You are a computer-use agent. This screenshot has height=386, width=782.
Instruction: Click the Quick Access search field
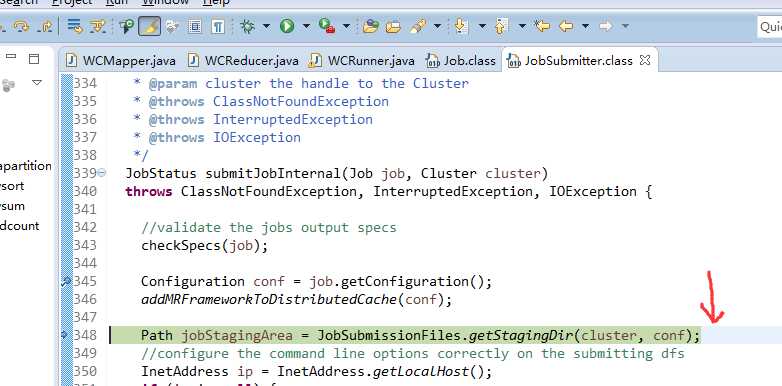click(x=769, y=26)
